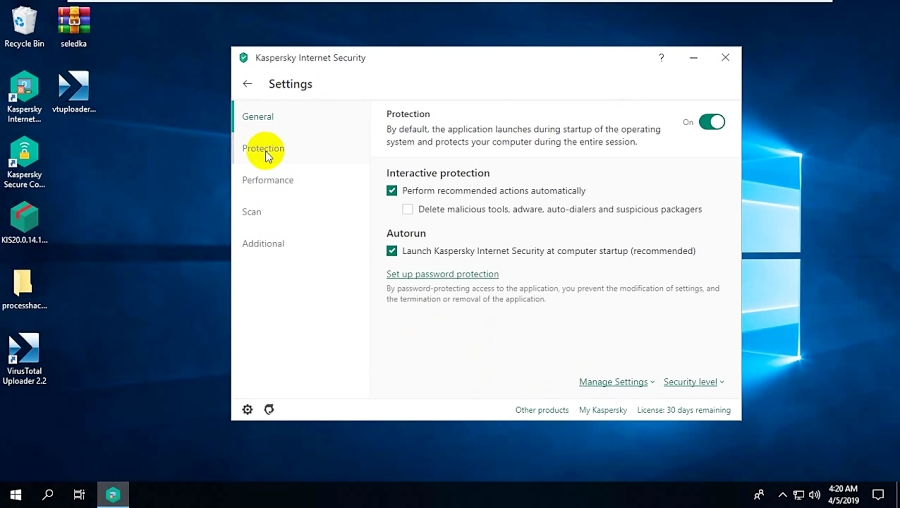This screenshot has width=900, height=508.
Task: Launch Kaspersky Internet Security desktop shortcut
Action: coord(24,96)
